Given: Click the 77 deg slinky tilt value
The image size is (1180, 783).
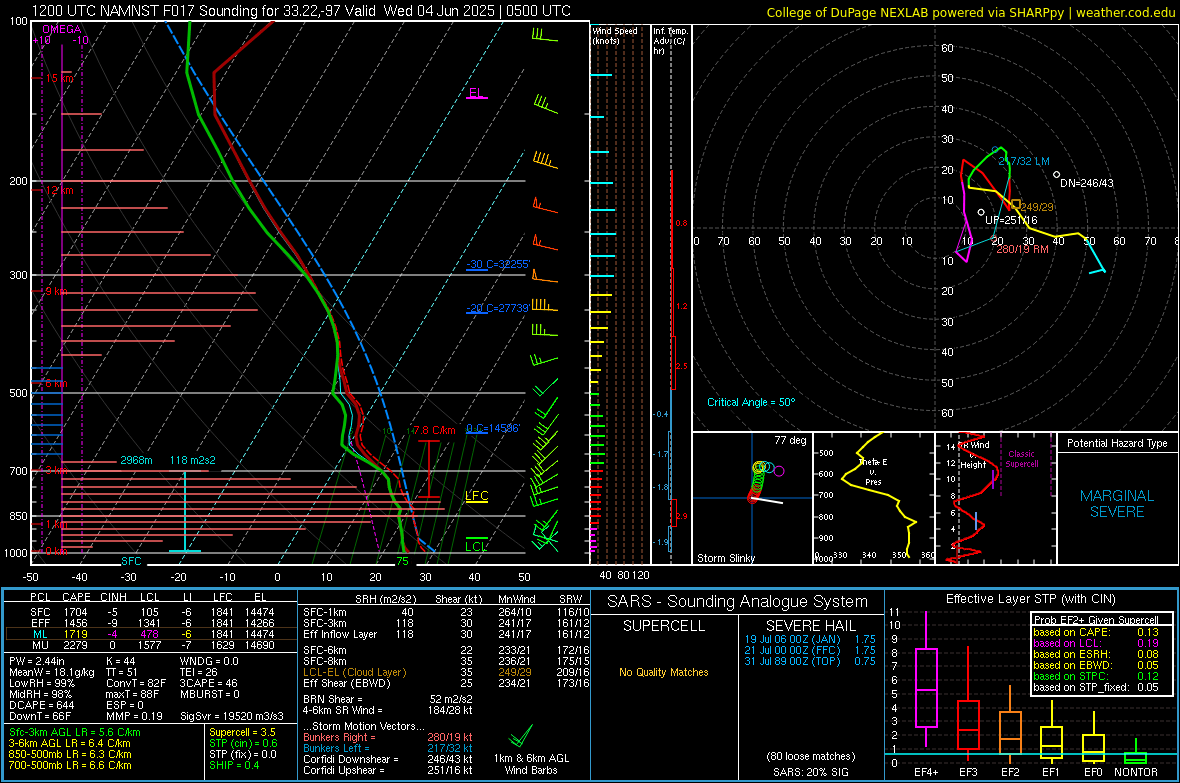Looking at the screenshot, I should (790, 440).
